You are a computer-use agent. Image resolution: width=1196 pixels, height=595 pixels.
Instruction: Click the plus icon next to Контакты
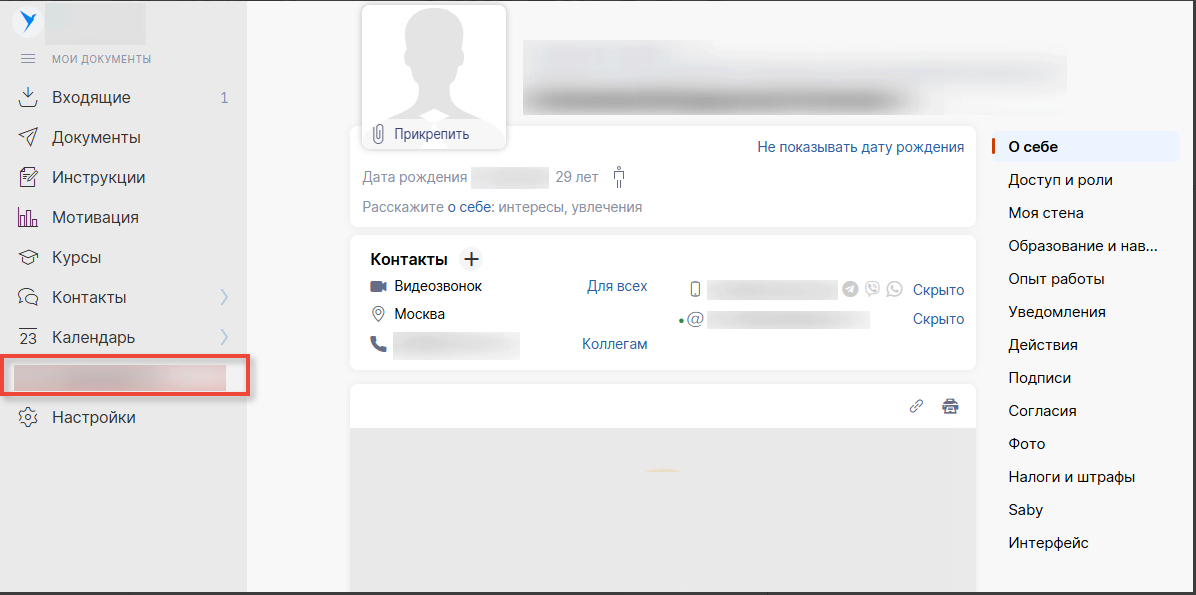pyautogui.click(x=471, y=260)
